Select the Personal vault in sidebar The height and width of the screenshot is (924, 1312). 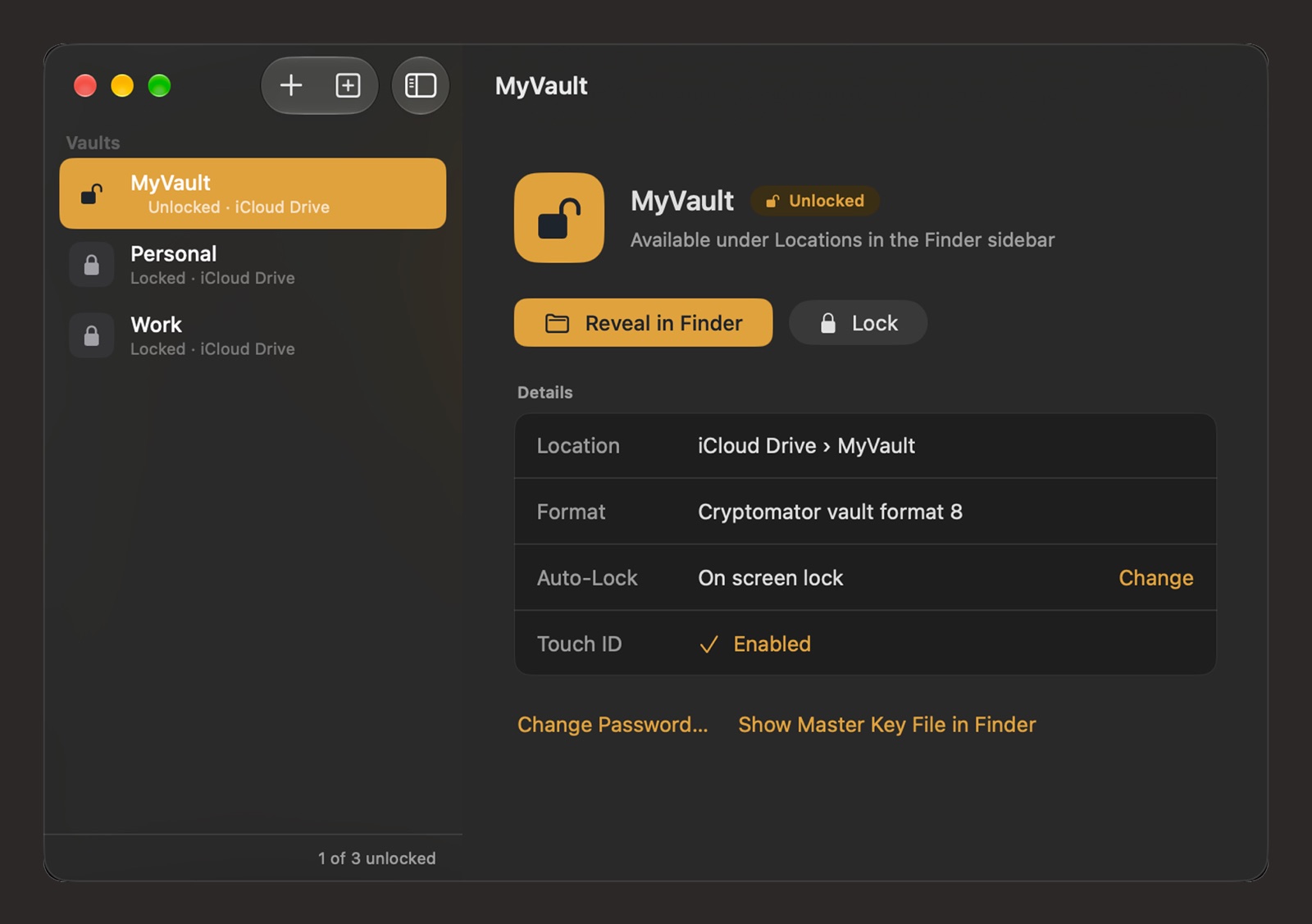click(253, 265)
